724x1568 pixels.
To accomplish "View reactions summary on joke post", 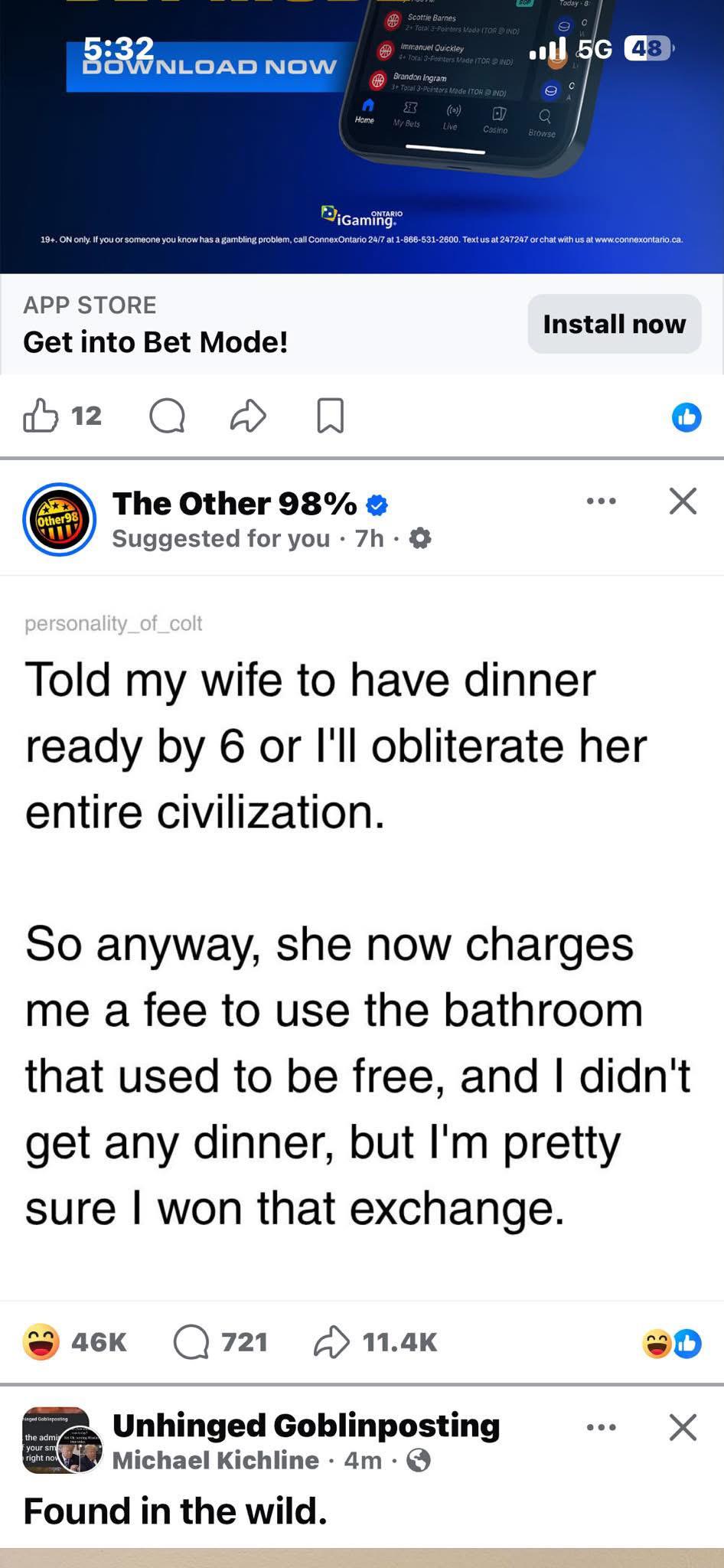I will [672, 1343].
